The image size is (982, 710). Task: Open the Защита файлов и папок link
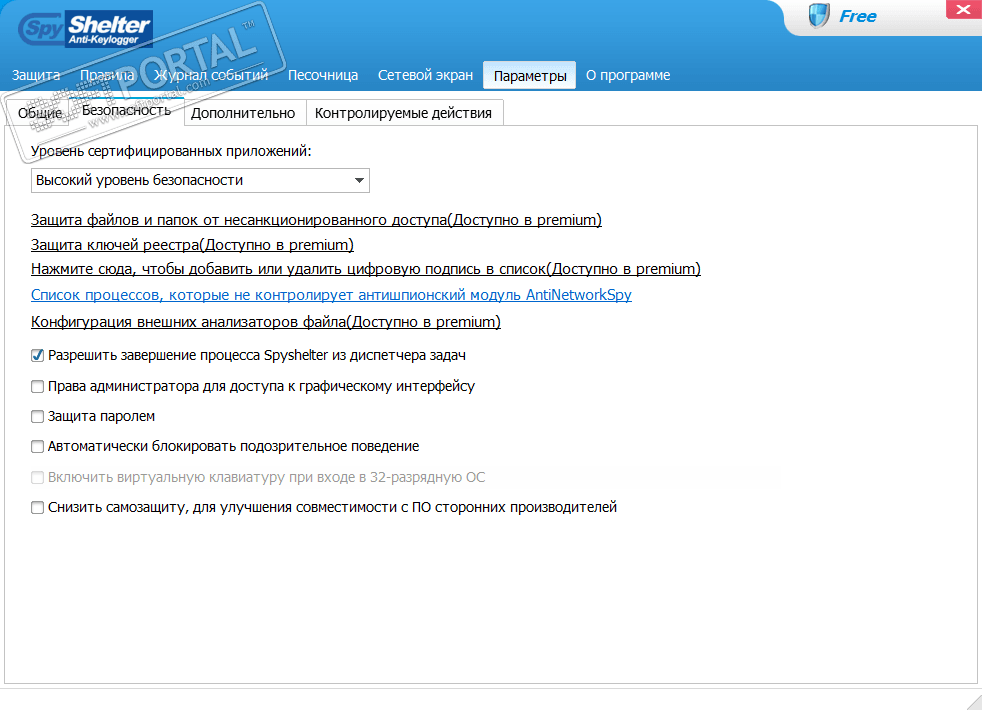316,220
